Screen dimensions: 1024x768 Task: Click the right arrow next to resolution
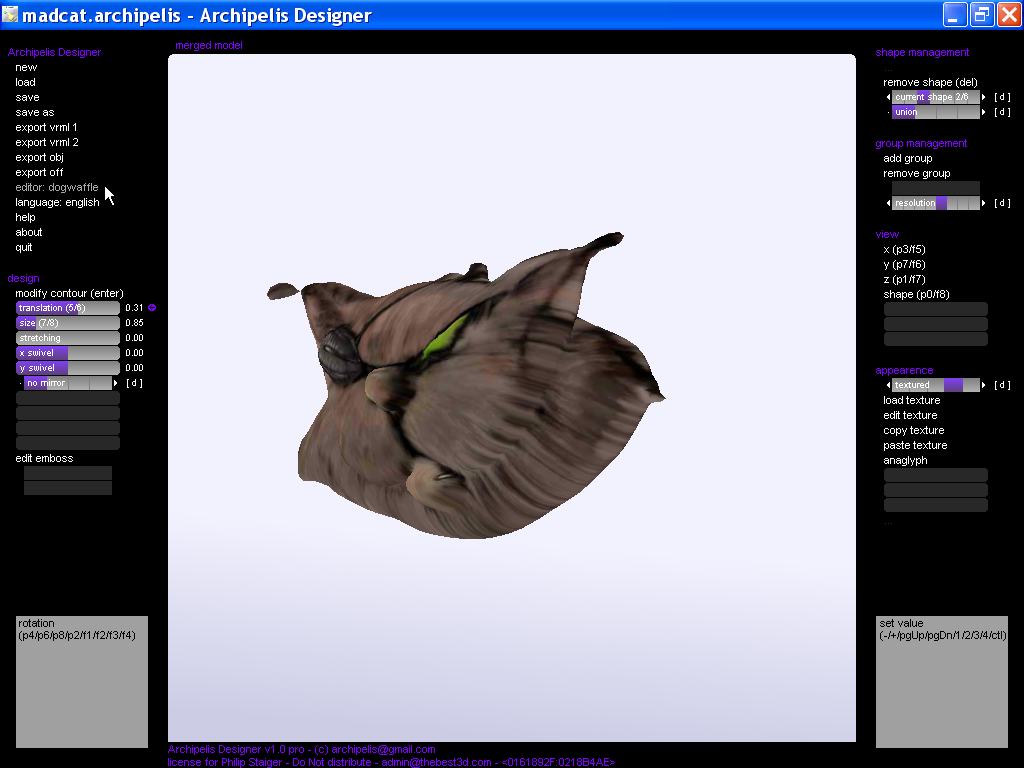(x=984, y=203)
